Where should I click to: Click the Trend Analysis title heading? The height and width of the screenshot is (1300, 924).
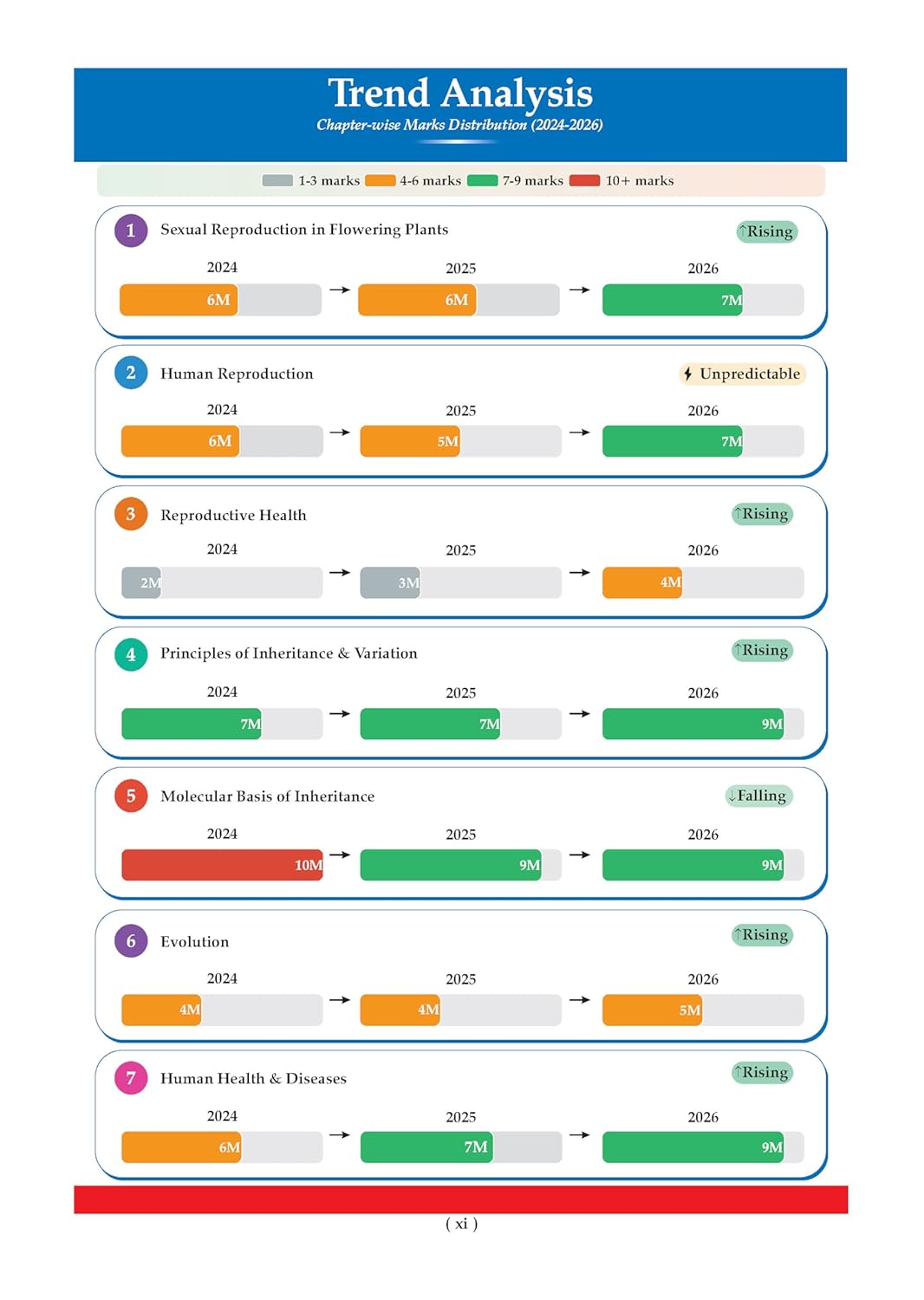click(460, 93)
